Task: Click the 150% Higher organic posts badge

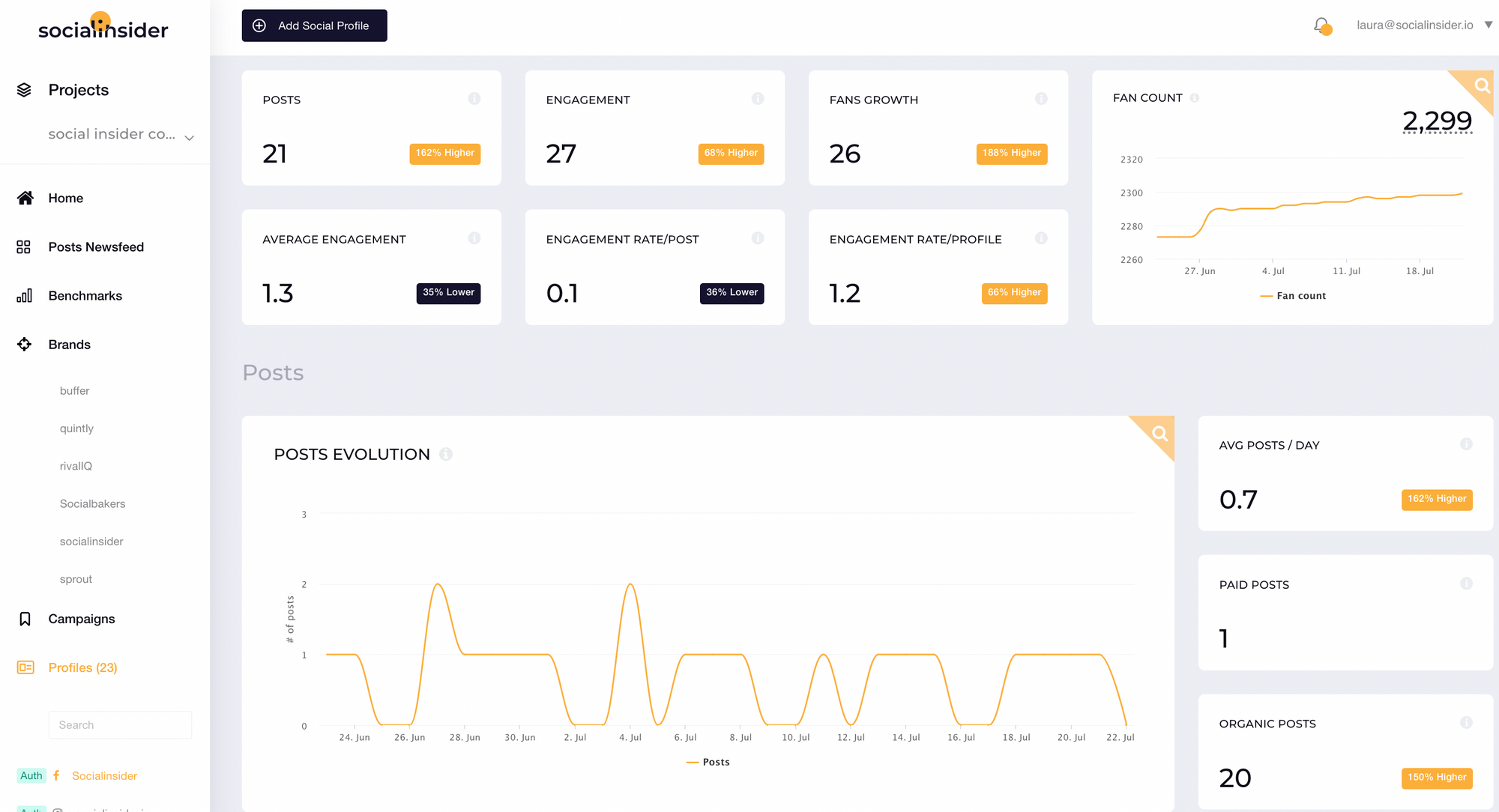Action: click(1437, 778)
